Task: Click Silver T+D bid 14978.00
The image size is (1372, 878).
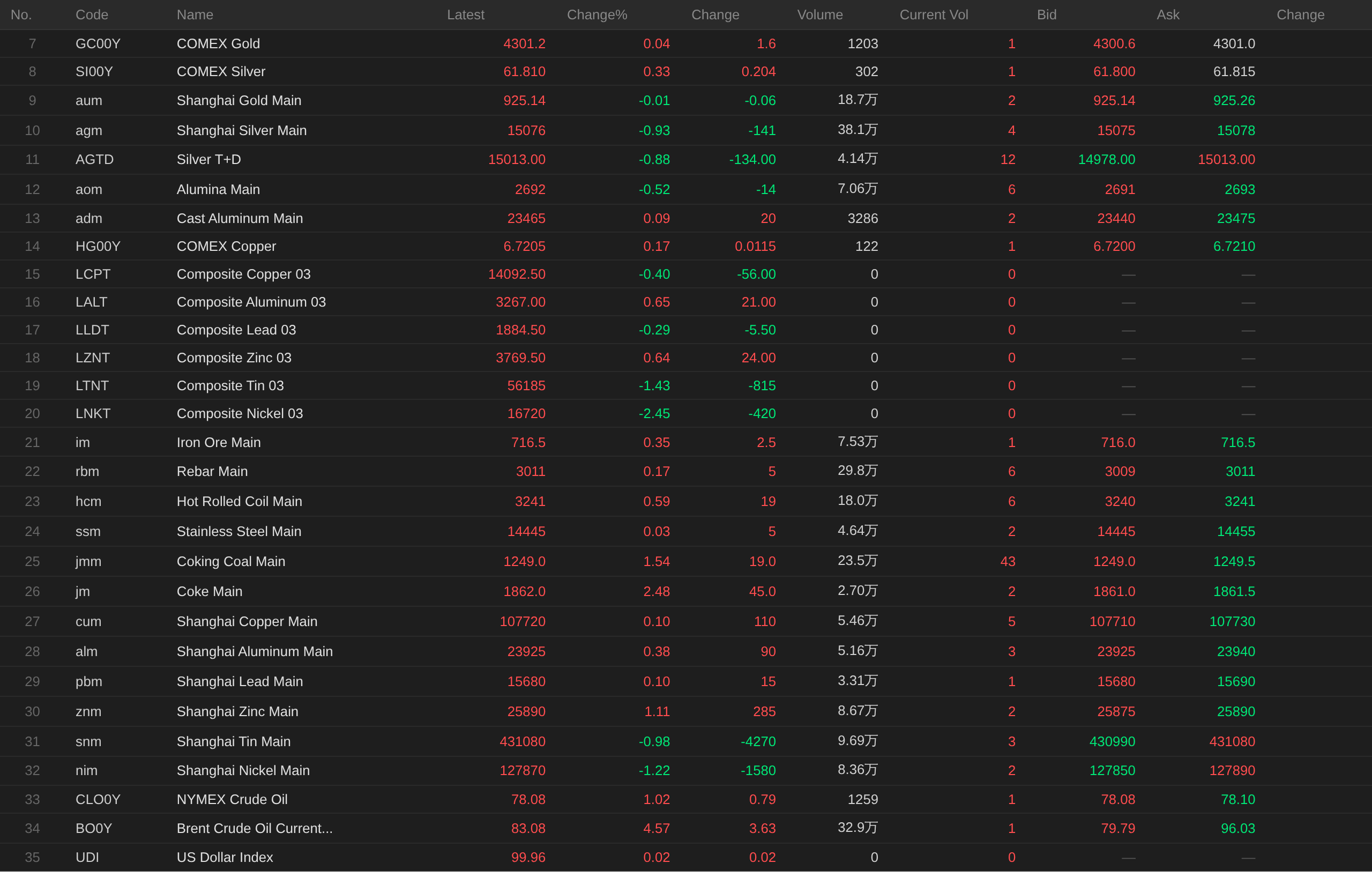Action: click(x=1106, y=160)
